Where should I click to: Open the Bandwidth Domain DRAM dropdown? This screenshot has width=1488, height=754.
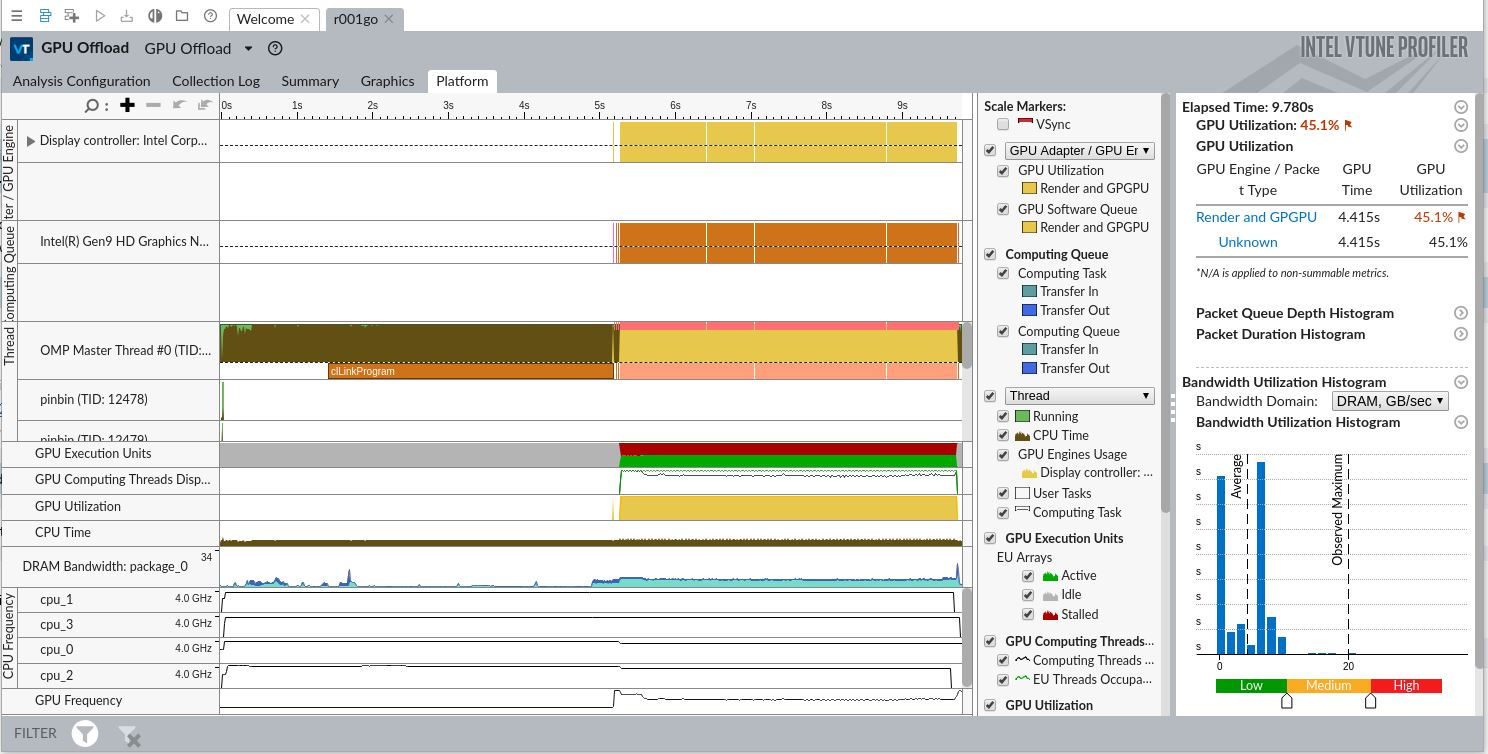click(x=1390, y=401)
